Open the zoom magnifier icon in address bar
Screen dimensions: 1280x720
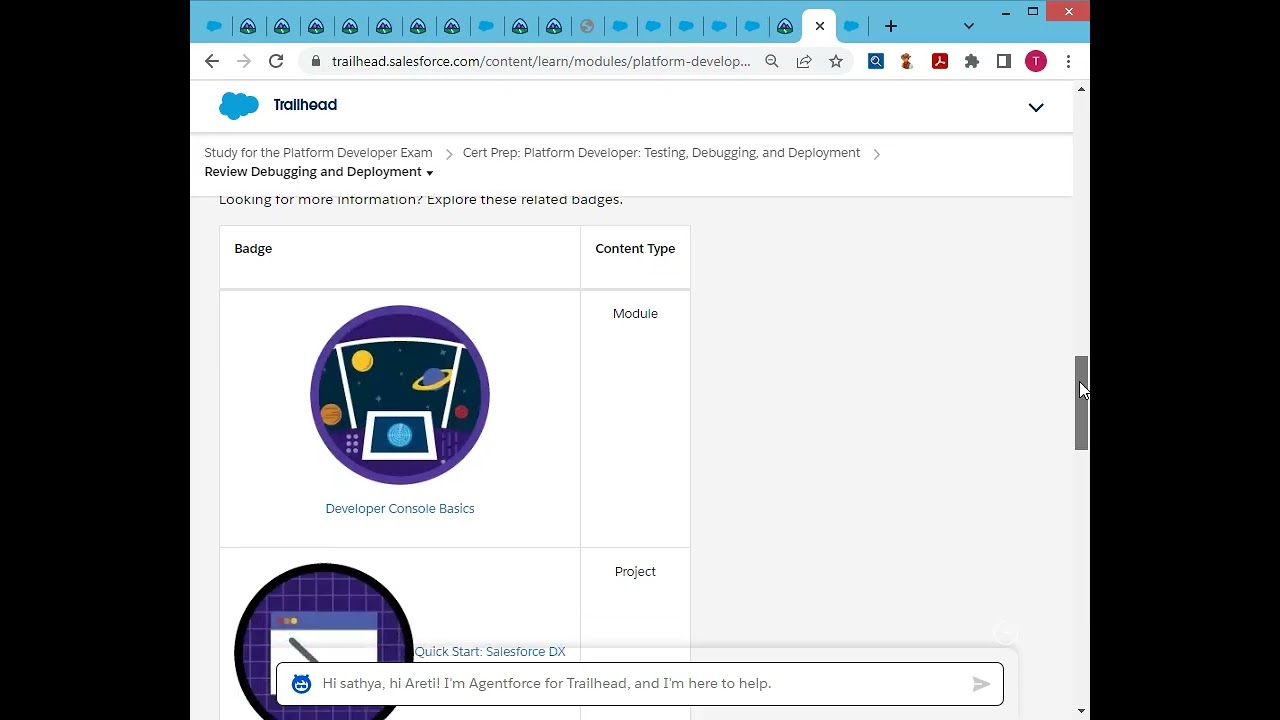[772, 61]
